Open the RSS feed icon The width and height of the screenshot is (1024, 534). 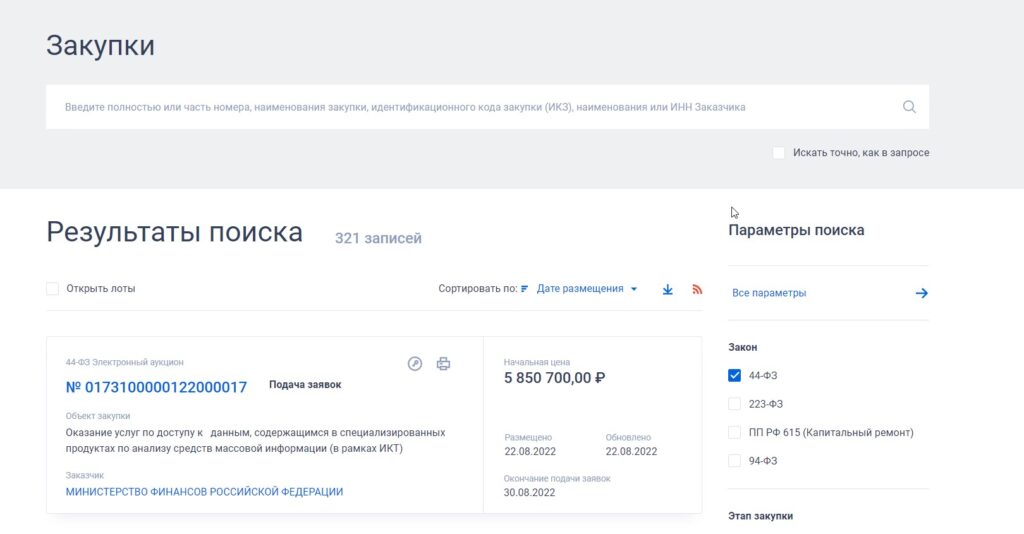tap(697, 289)
